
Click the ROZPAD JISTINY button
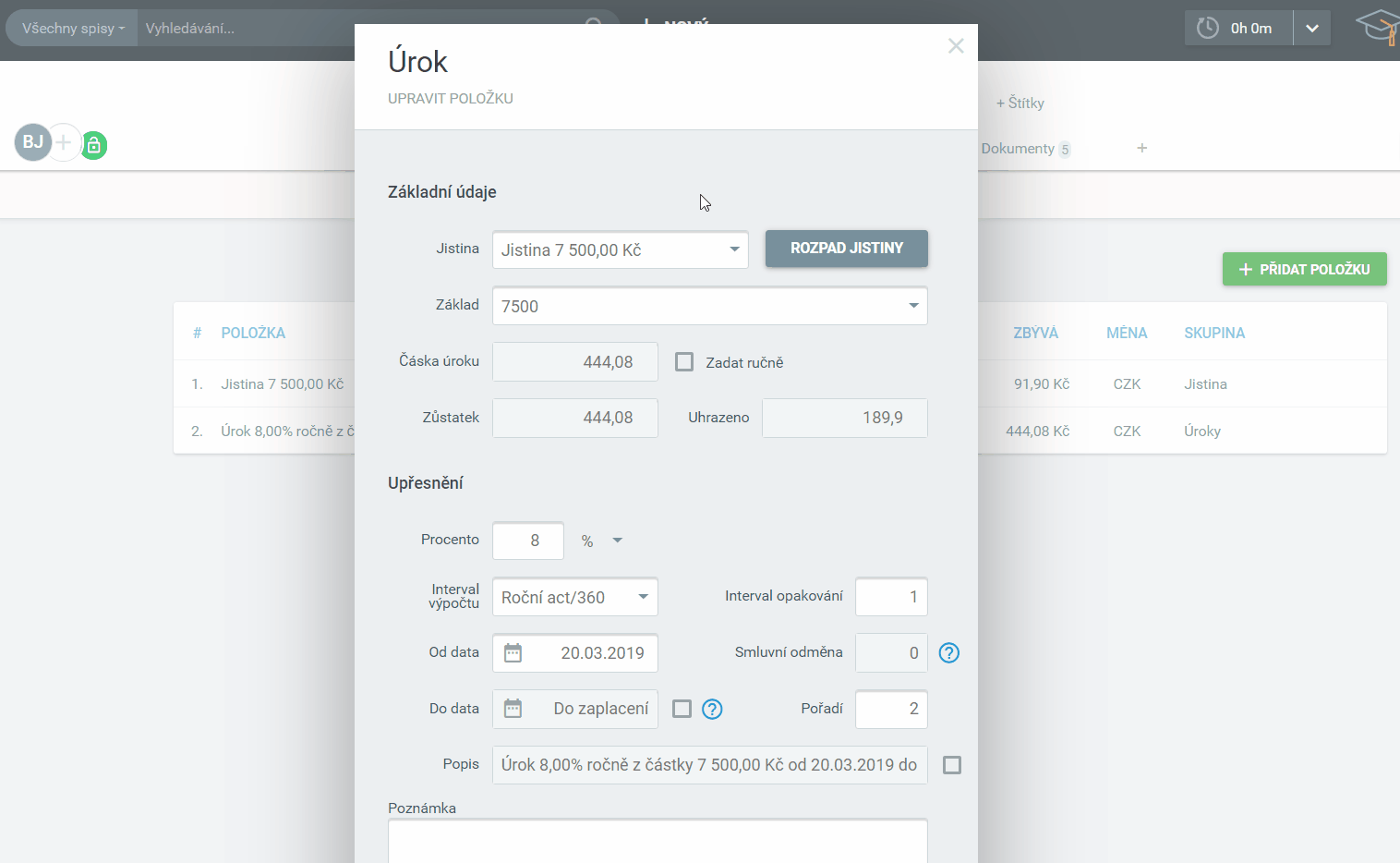coord(846,249)
